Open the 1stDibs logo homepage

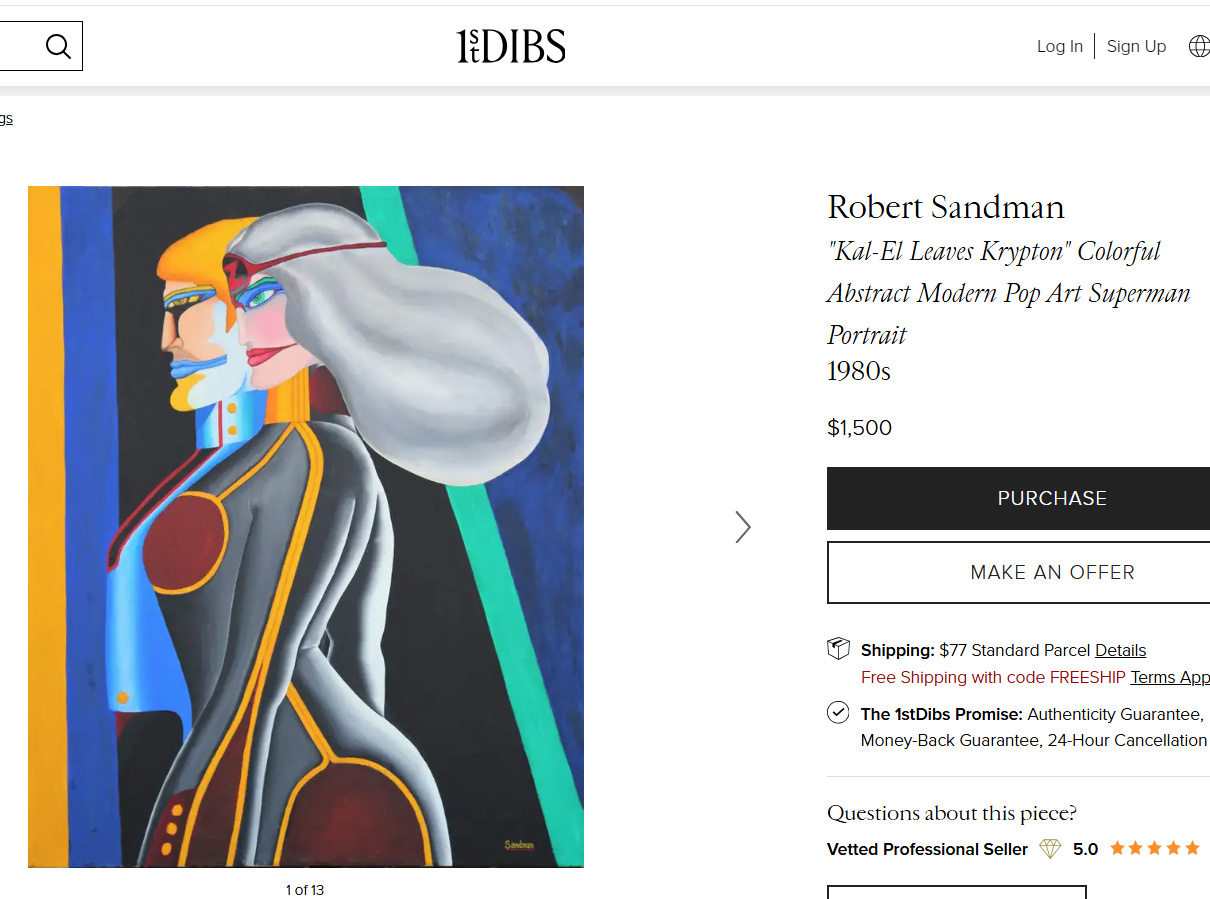(511, 46)
